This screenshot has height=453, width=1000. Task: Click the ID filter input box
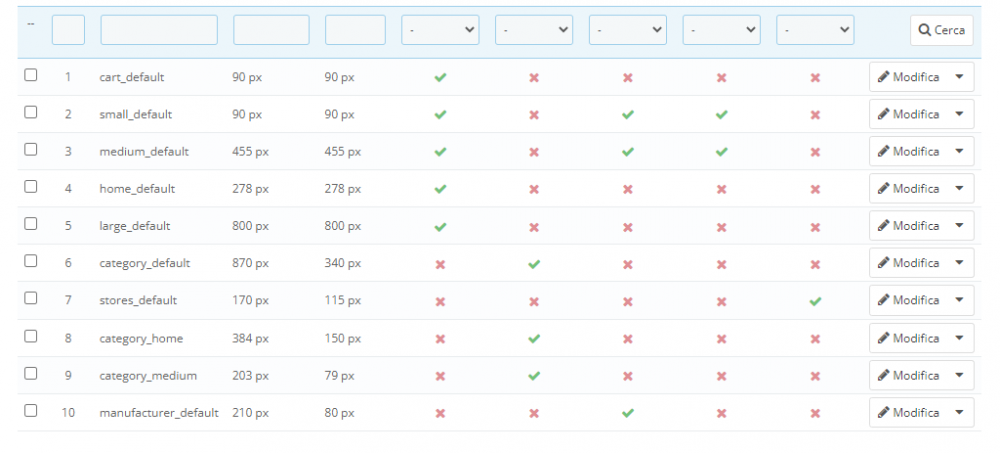[x=68, y=30]
